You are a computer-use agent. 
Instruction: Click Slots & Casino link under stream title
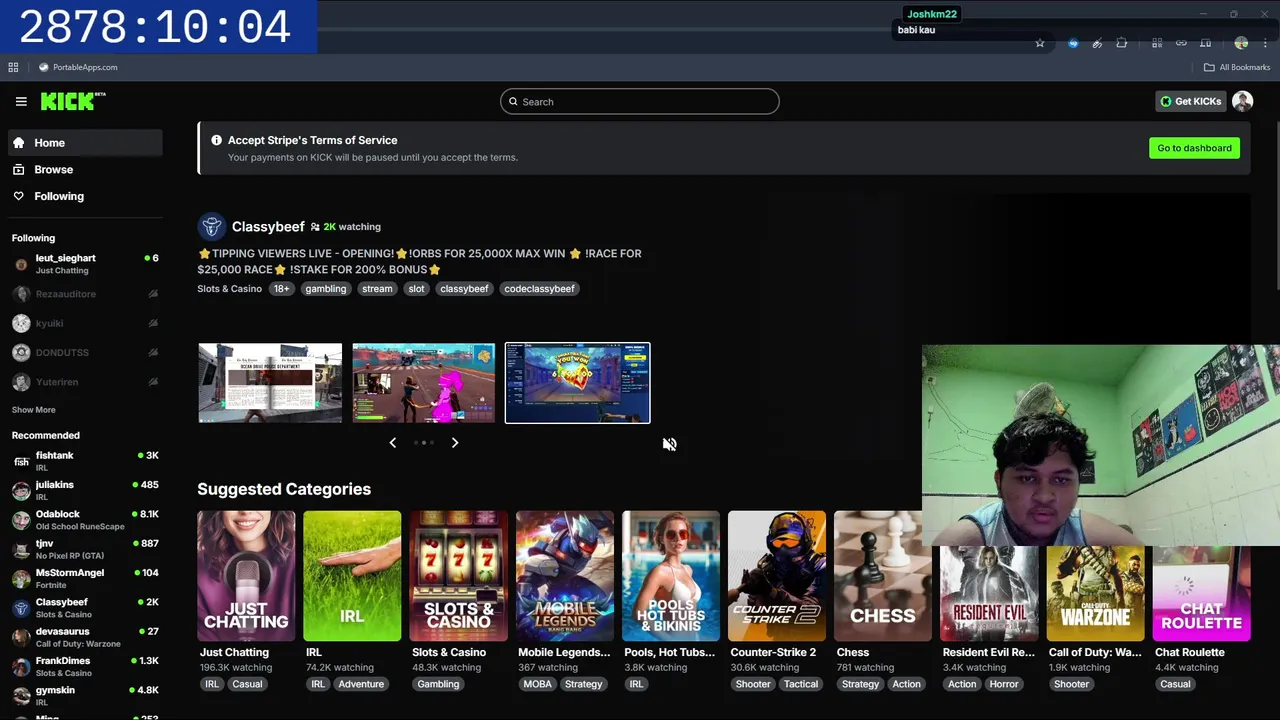pyautogui.click(x=229, y=289)
